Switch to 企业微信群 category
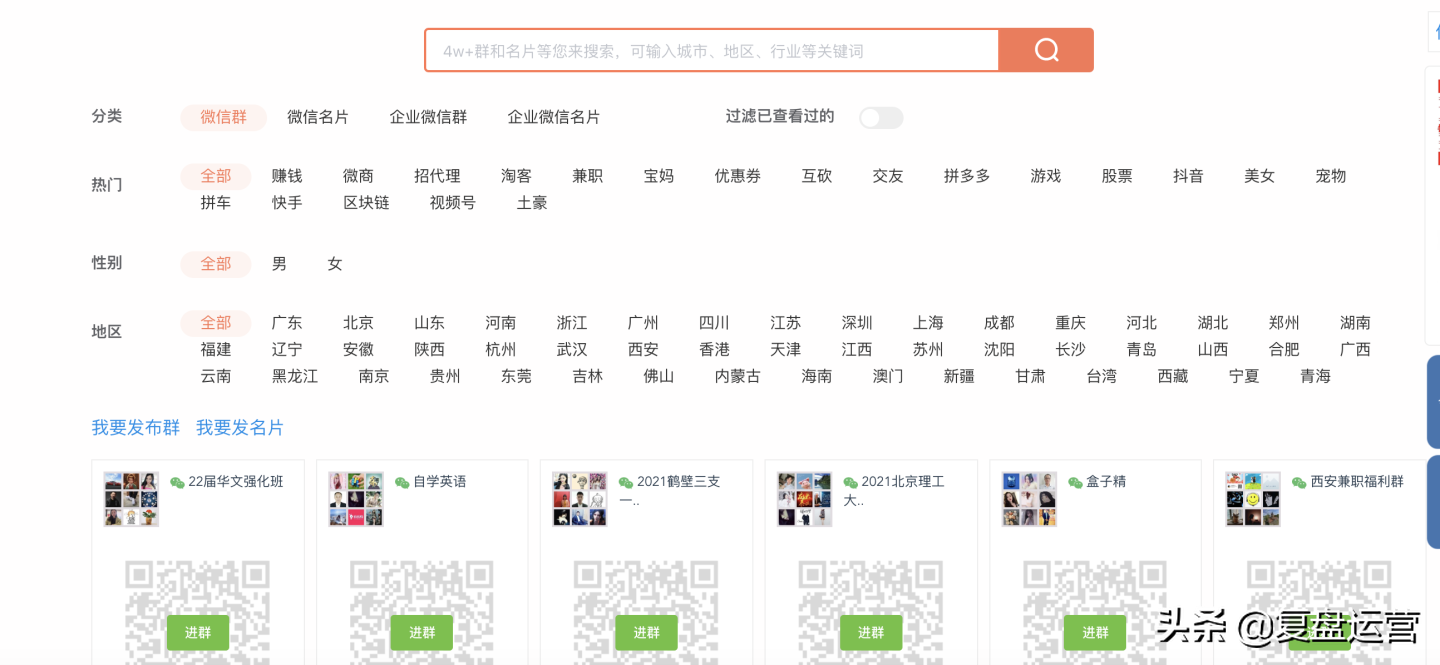 coord(428,117)
